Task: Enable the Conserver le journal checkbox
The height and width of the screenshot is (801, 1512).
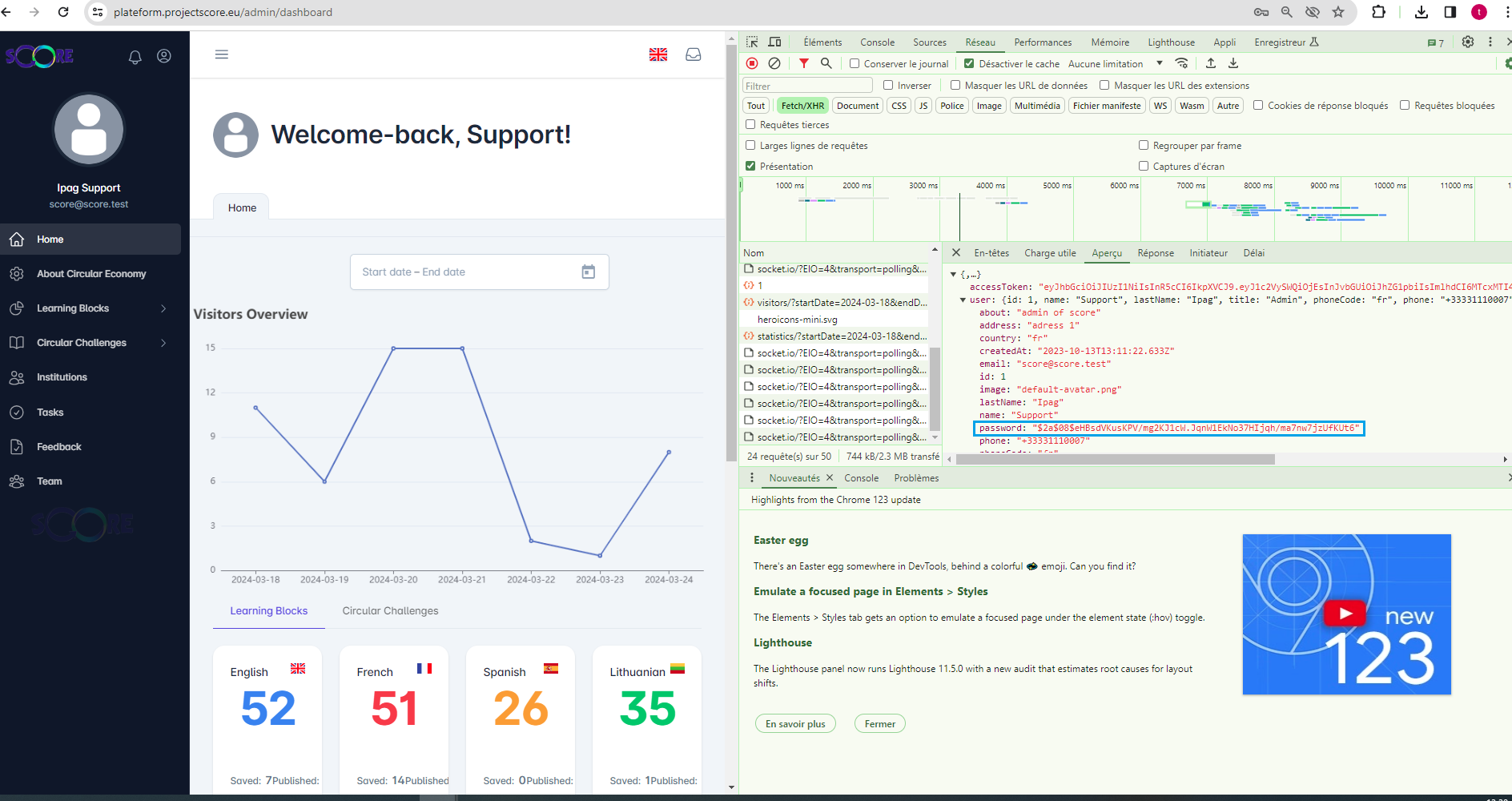Action: (855, 64)
